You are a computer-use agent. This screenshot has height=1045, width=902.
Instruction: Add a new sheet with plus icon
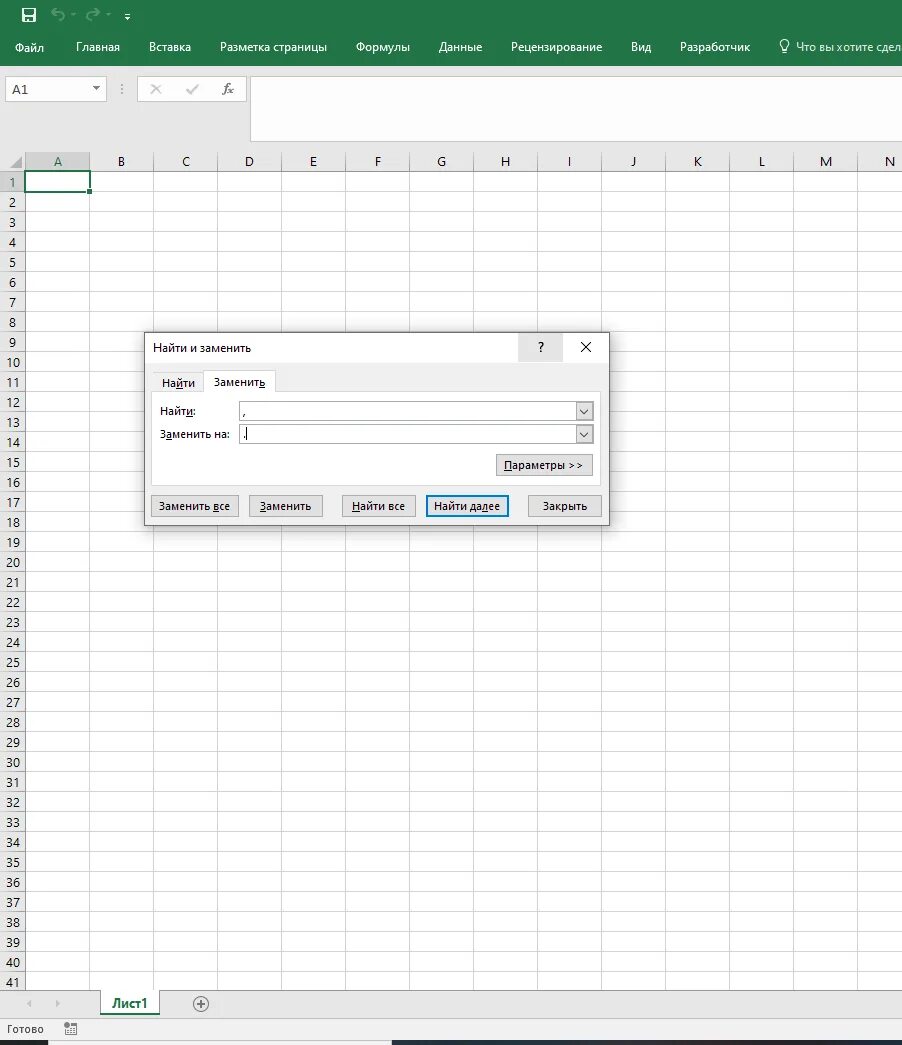click(201, 1004)
